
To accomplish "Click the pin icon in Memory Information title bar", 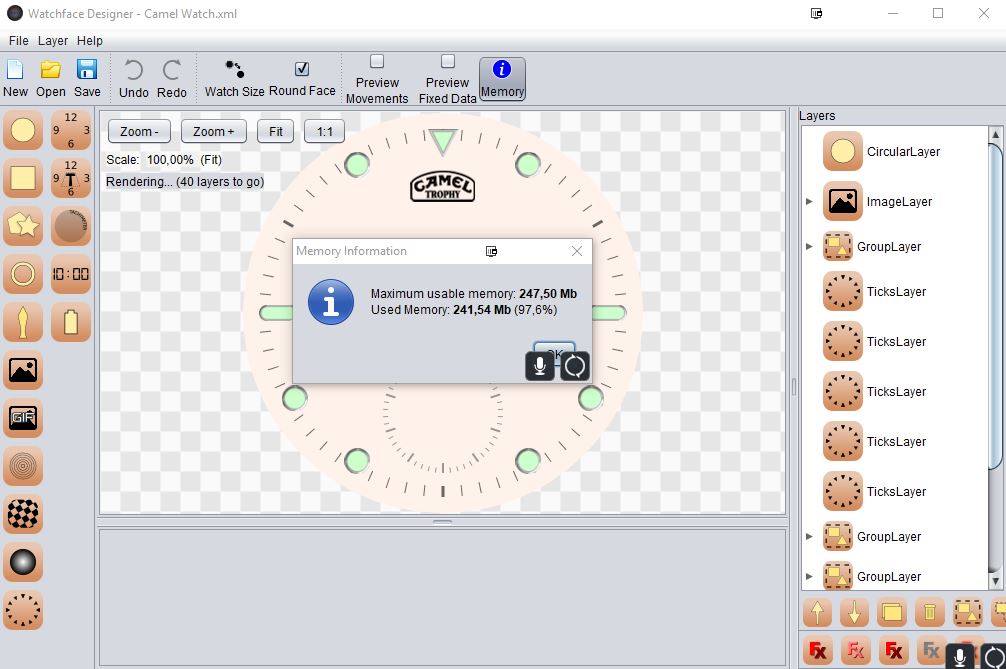I will pos(491,251).
